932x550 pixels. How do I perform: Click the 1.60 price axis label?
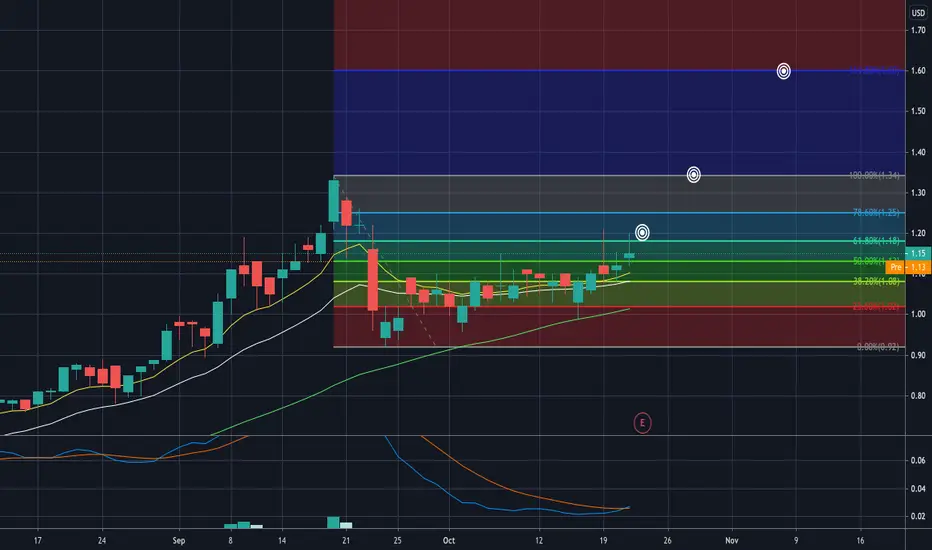(918, 71)
